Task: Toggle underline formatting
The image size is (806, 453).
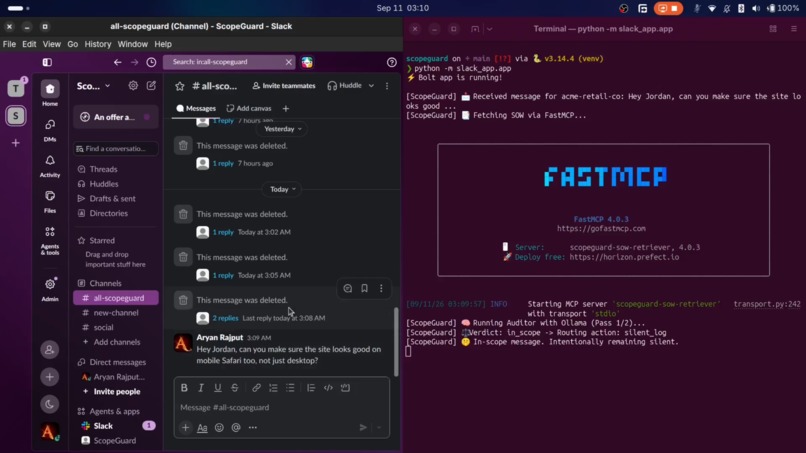Action: click(218, 388)
